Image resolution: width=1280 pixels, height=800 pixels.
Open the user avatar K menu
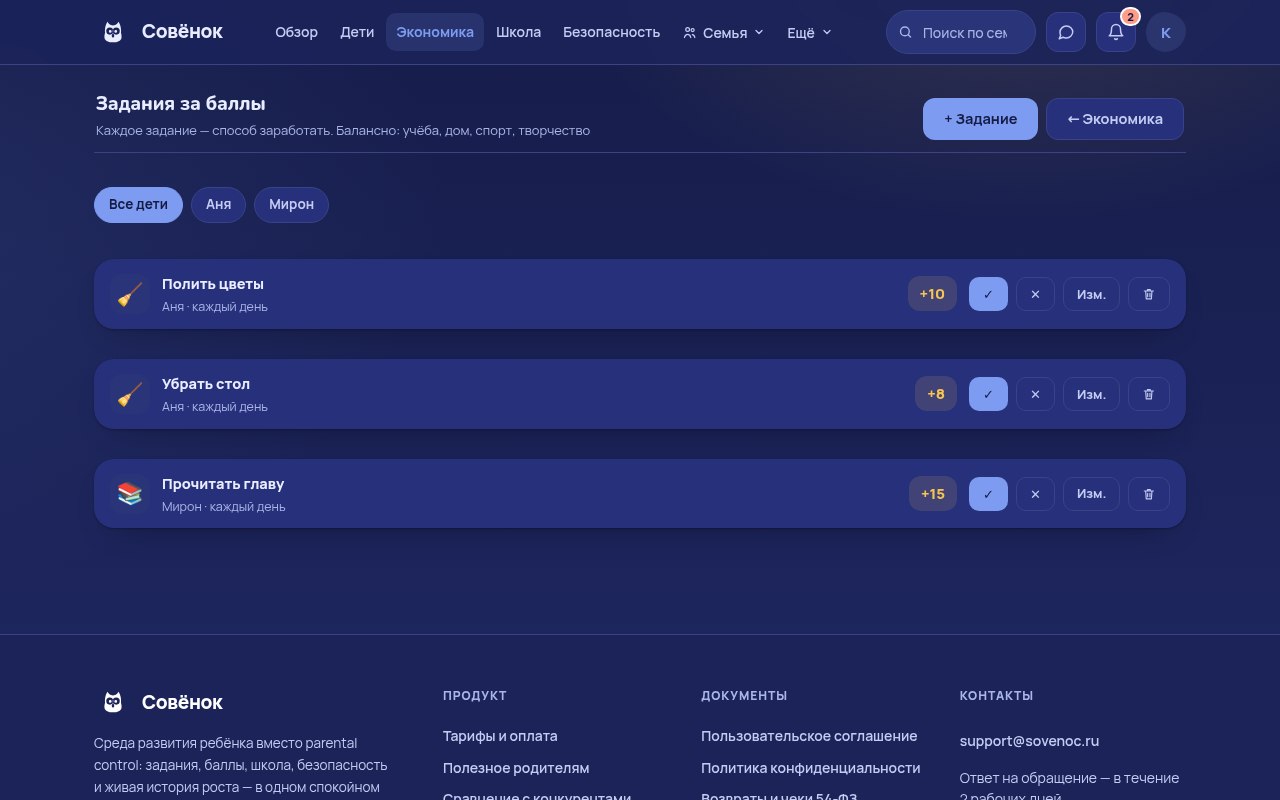(1166, 32)
